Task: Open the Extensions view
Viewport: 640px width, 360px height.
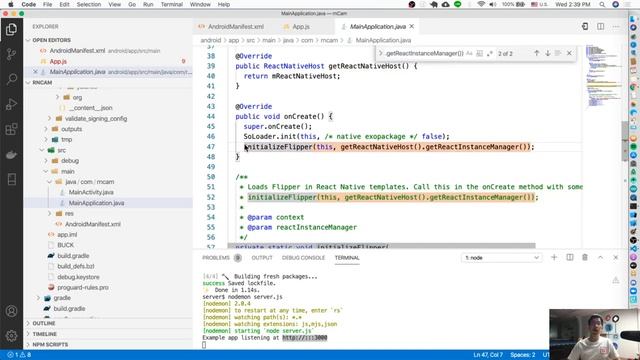Action: coord(11,129)
